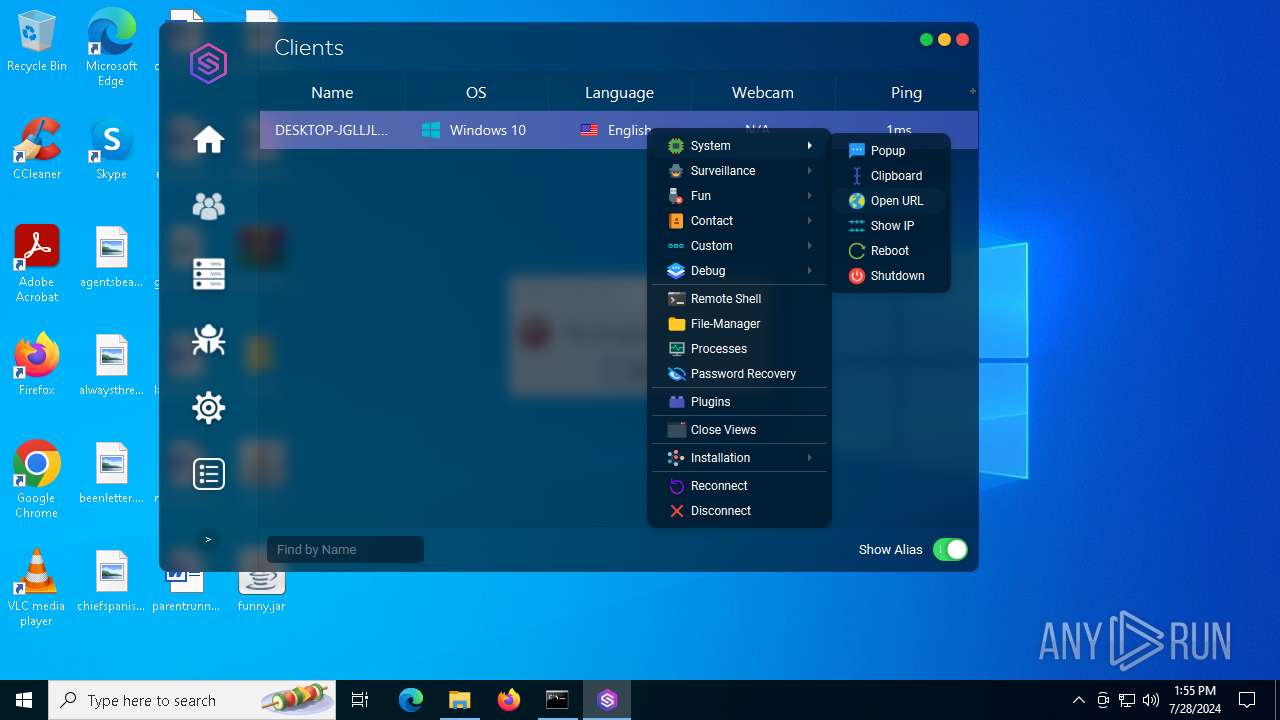The image size is (1280, 720).
Task: Open the Home sidebar icon
Action: point(209,140)
